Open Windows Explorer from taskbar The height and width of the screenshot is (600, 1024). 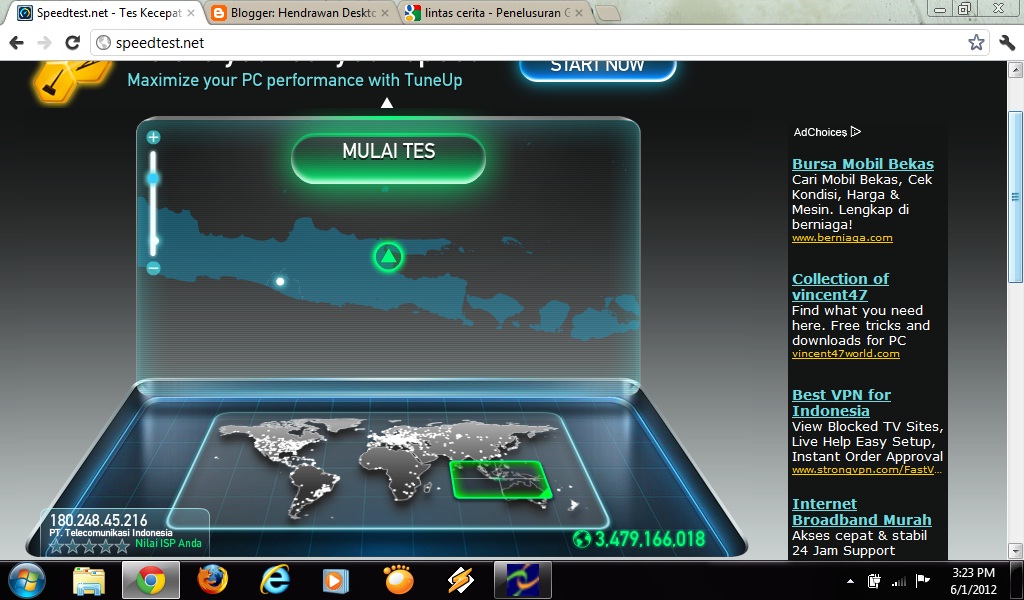pos(89,580)
